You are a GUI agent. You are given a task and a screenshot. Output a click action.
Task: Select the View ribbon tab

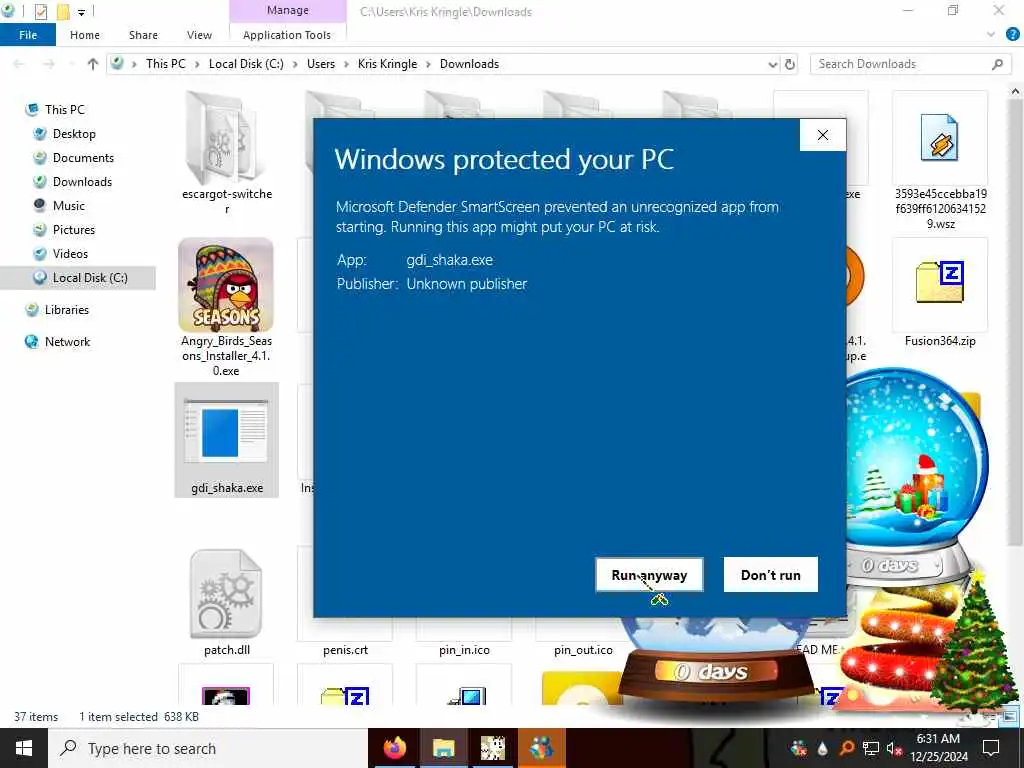click(x=199, y=35)
